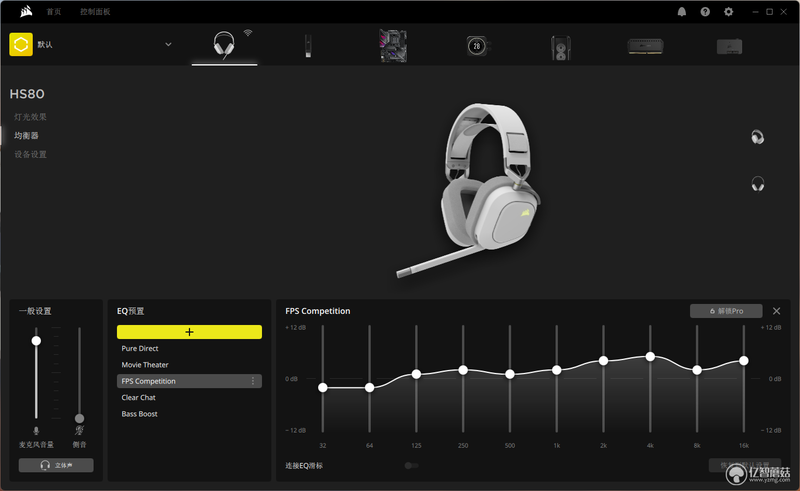Add a new EQ preset

[189, 332]
